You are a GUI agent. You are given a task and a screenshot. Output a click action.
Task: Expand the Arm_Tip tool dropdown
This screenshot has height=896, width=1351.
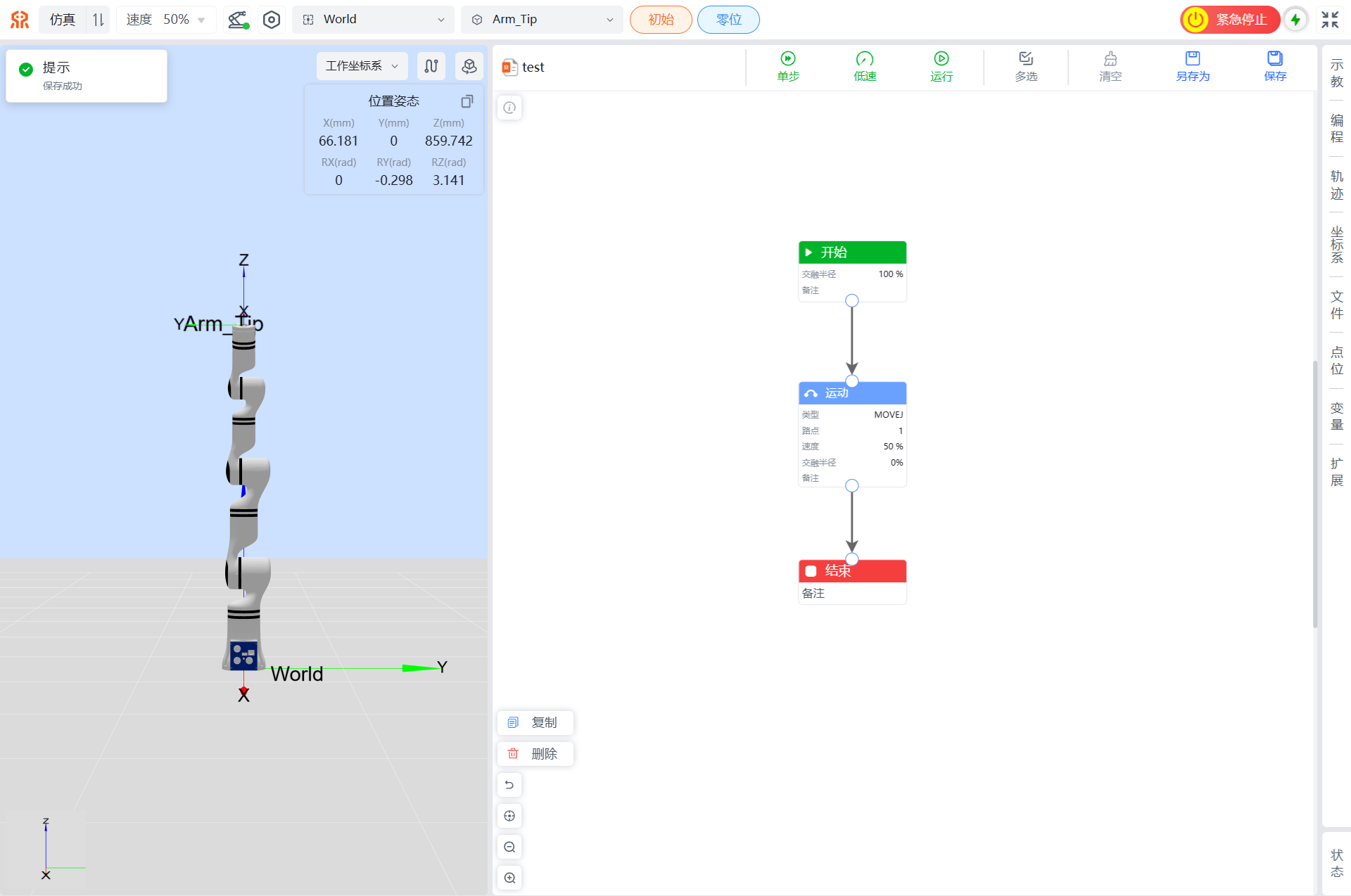pos(542,20)
